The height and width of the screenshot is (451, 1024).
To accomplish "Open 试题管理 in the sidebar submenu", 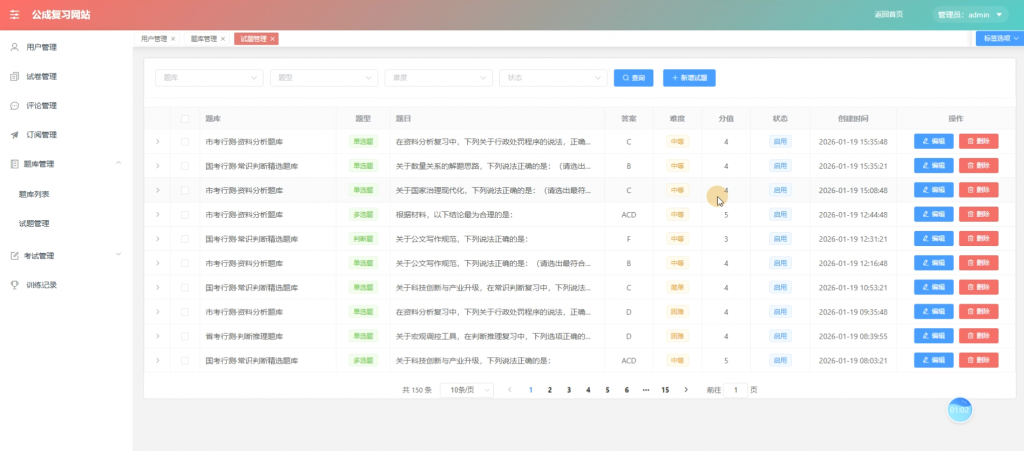I will tap(34, 223).
